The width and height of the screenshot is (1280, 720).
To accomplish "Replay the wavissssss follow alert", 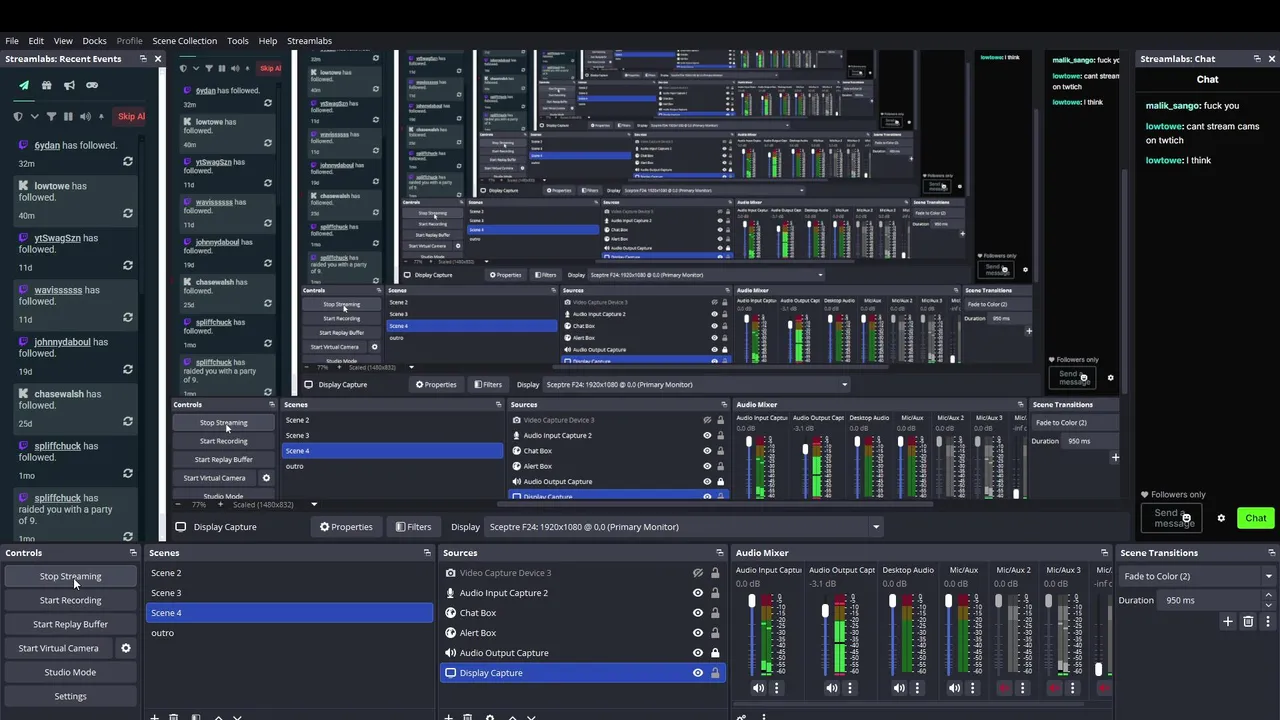I will click(127, 318).
